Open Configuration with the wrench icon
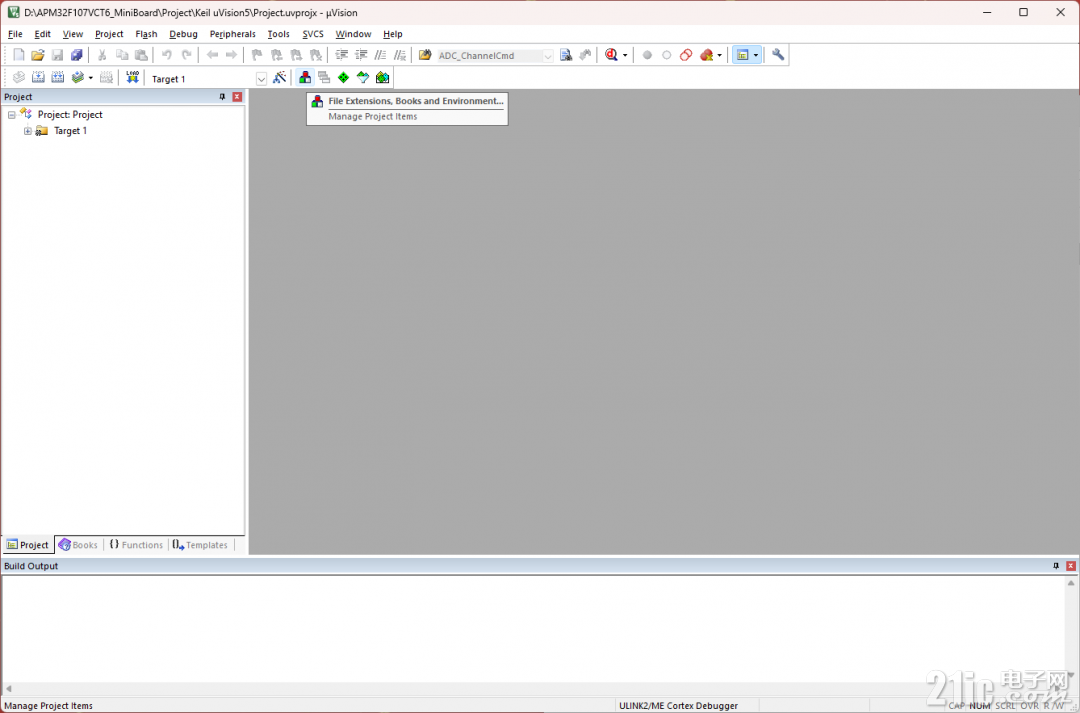Screen dimensions: 1080x713 [778, 55]
